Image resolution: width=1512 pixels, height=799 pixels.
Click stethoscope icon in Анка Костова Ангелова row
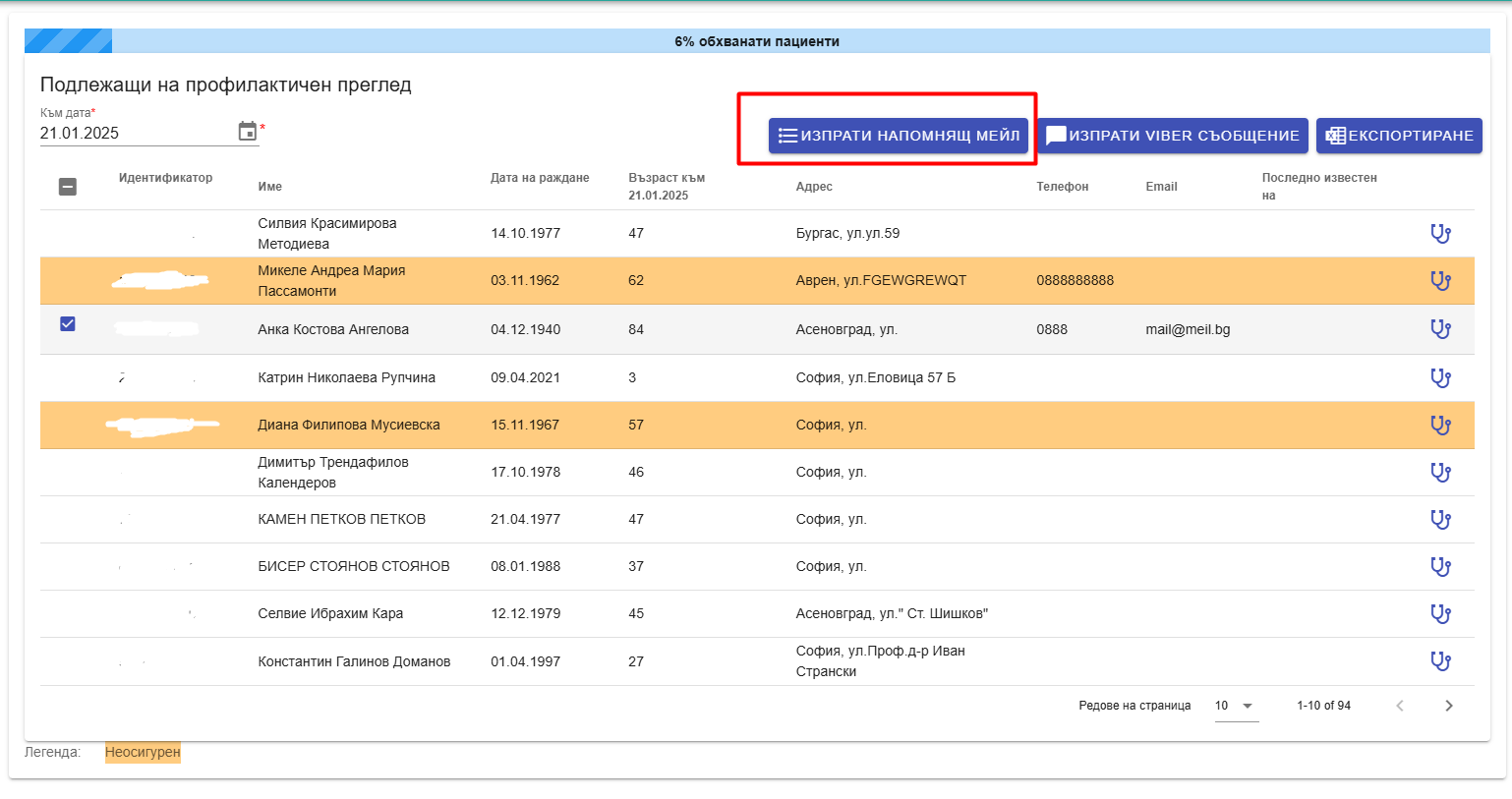coord(1440,329)
